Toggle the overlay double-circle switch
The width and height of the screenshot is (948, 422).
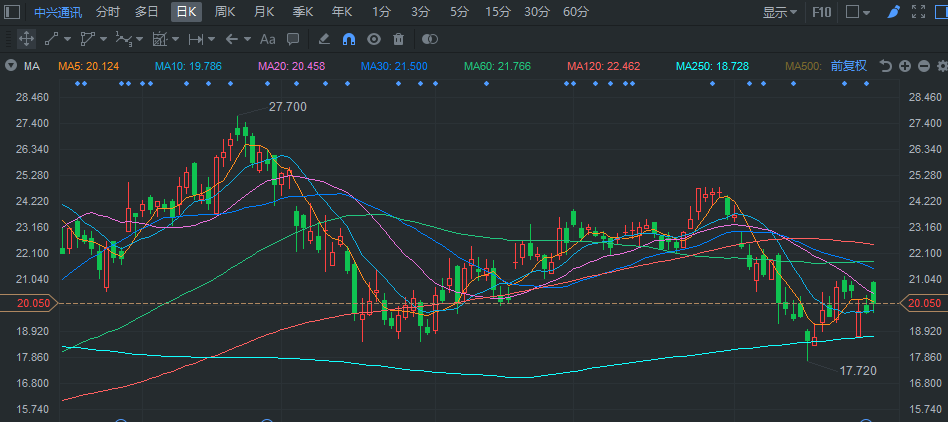pos(429,39)
